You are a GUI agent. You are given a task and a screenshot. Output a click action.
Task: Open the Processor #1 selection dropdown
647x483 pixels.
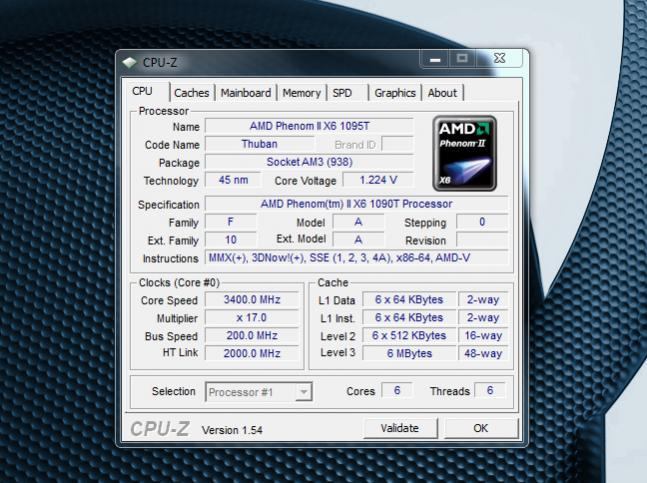tap(259, 392)
